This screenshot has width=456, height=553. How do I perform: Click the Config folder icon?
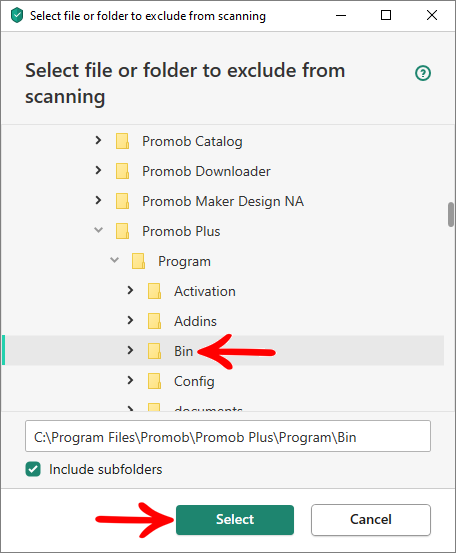(154, 381)
